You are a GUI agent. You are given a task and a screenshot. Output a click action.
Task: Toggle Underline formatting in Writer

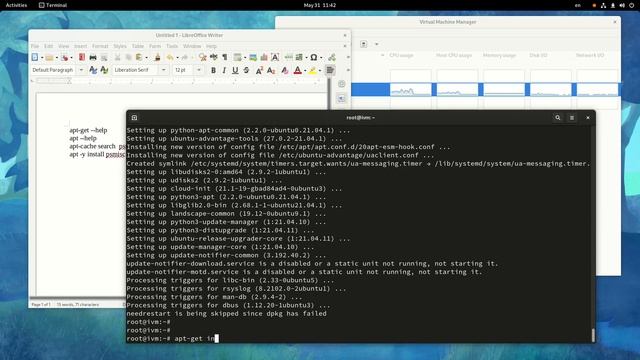point(235,70)
